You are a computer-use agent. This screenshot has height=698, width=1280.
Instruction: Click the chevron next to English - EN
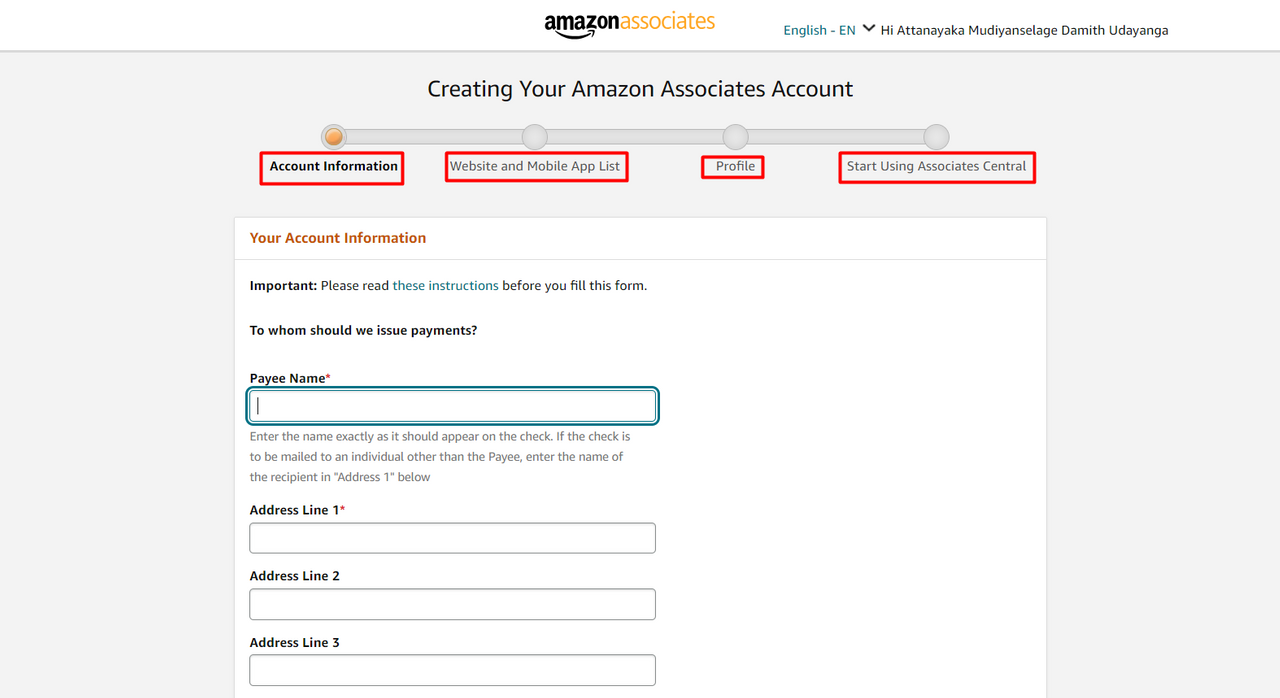[x=868, y=29]
